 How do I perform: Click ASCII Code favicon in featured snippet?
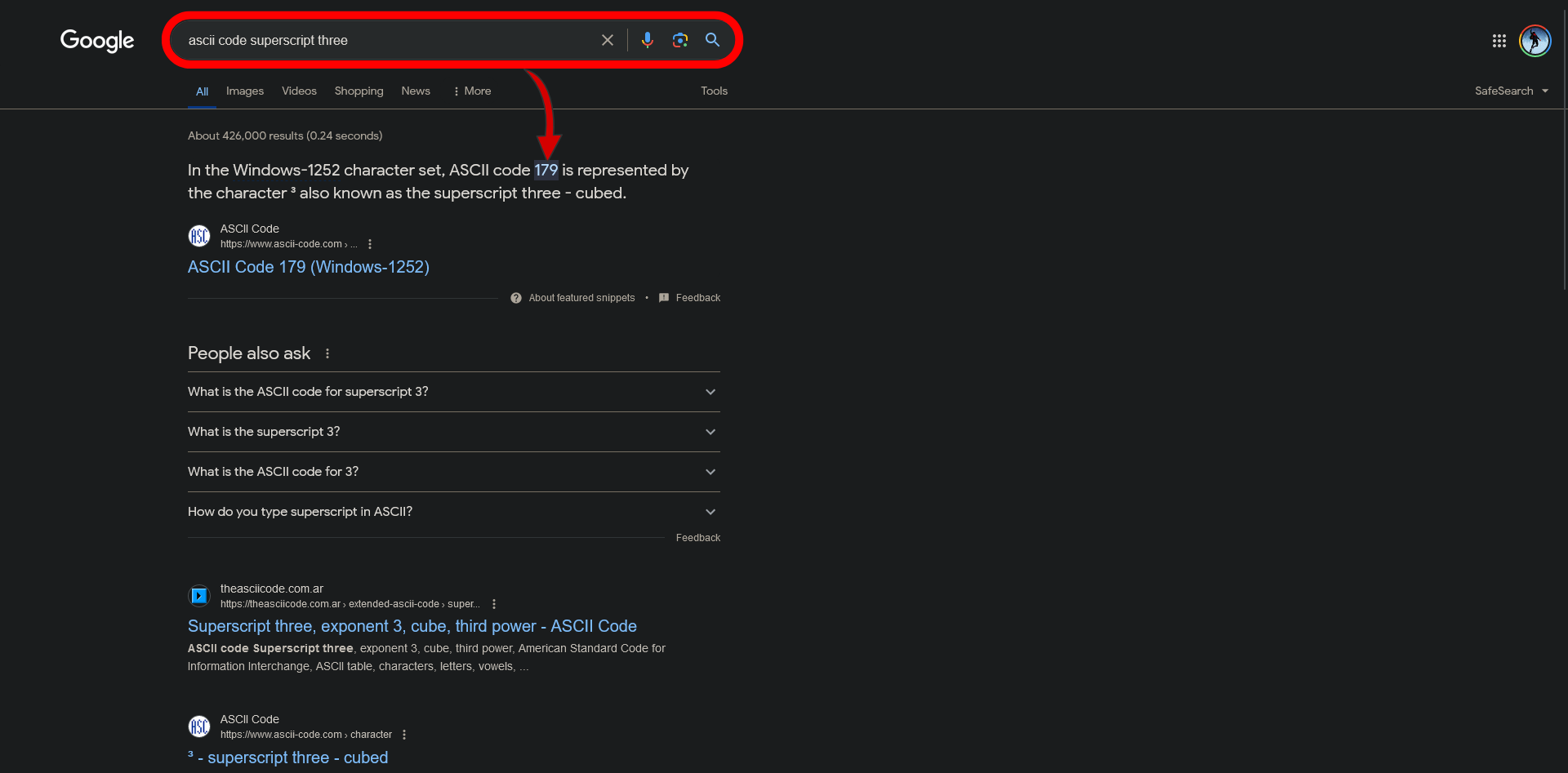(199, 236)
